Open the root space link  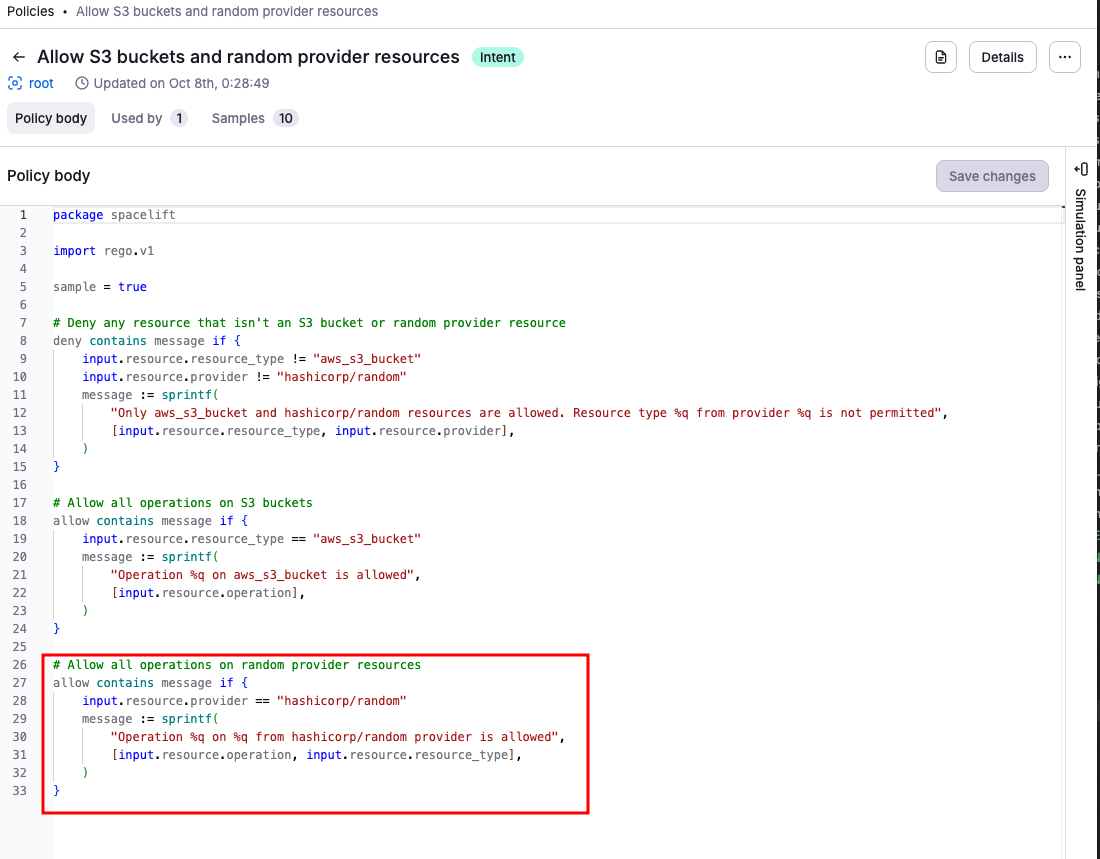point(41,83)
